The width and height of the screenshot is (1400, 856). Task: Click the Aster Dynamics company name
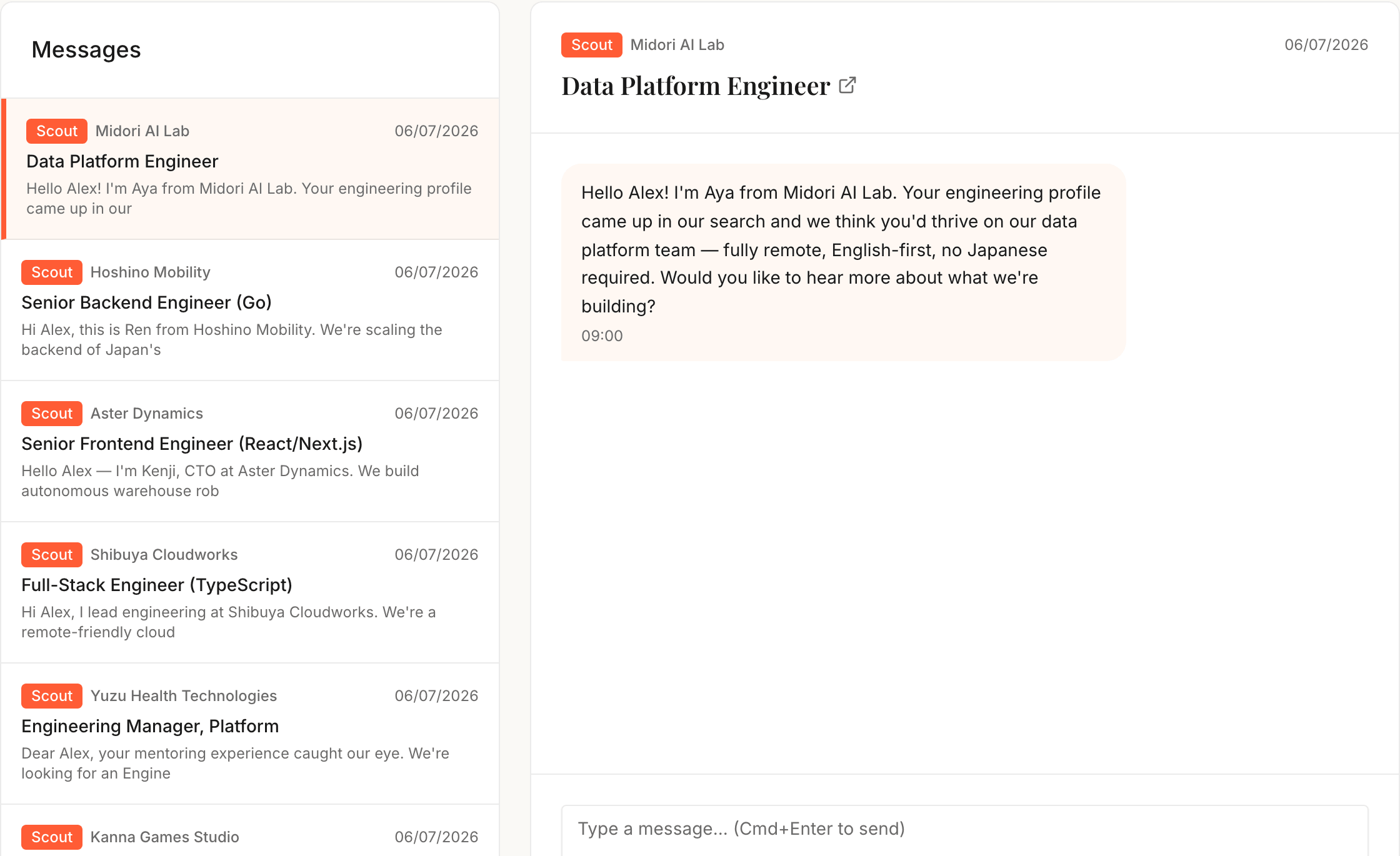146,414
